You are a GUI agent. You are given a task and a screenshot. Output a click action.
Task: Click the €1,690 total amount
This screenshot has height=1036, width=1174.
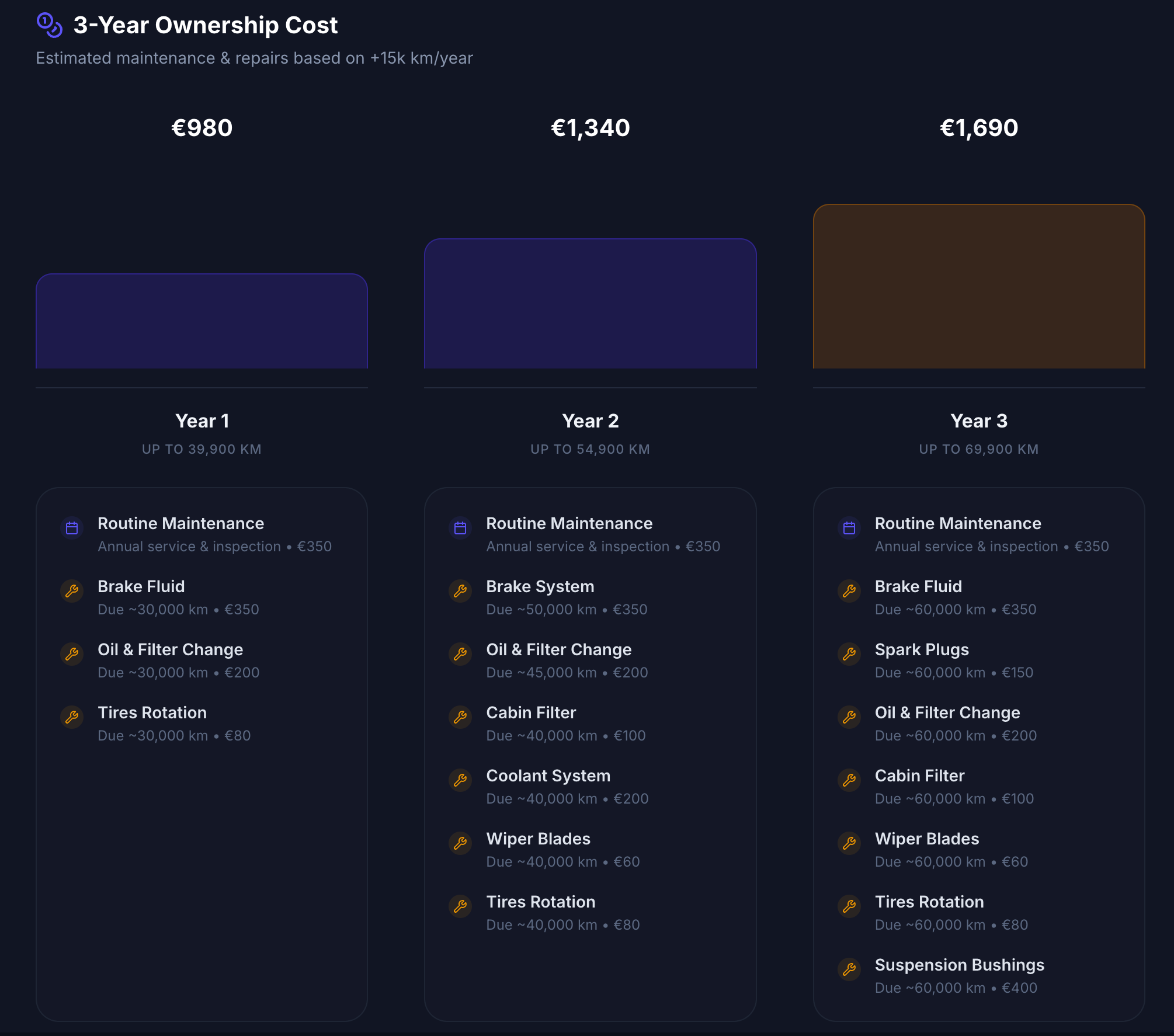[x=979, y=128]
